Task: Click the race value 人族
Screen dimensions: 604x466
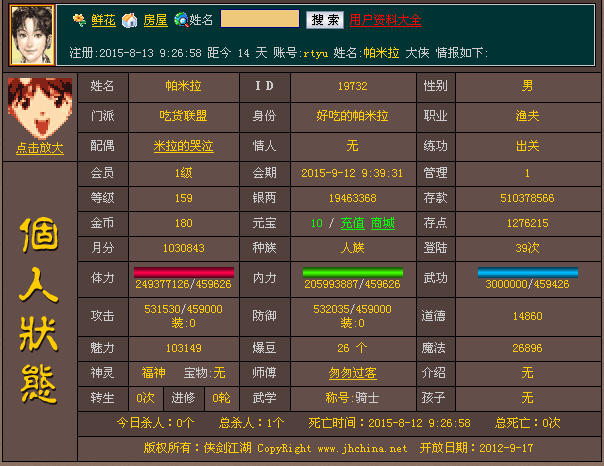Action: [x=352, y=248]
